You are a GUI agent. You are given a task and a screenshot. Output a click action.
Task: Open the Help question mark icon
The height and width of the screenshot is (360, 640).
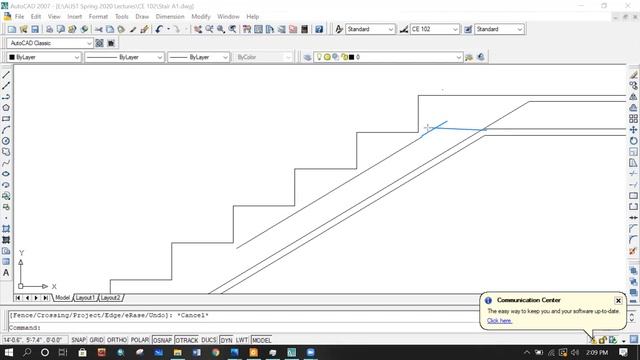[x=319, y=29]
